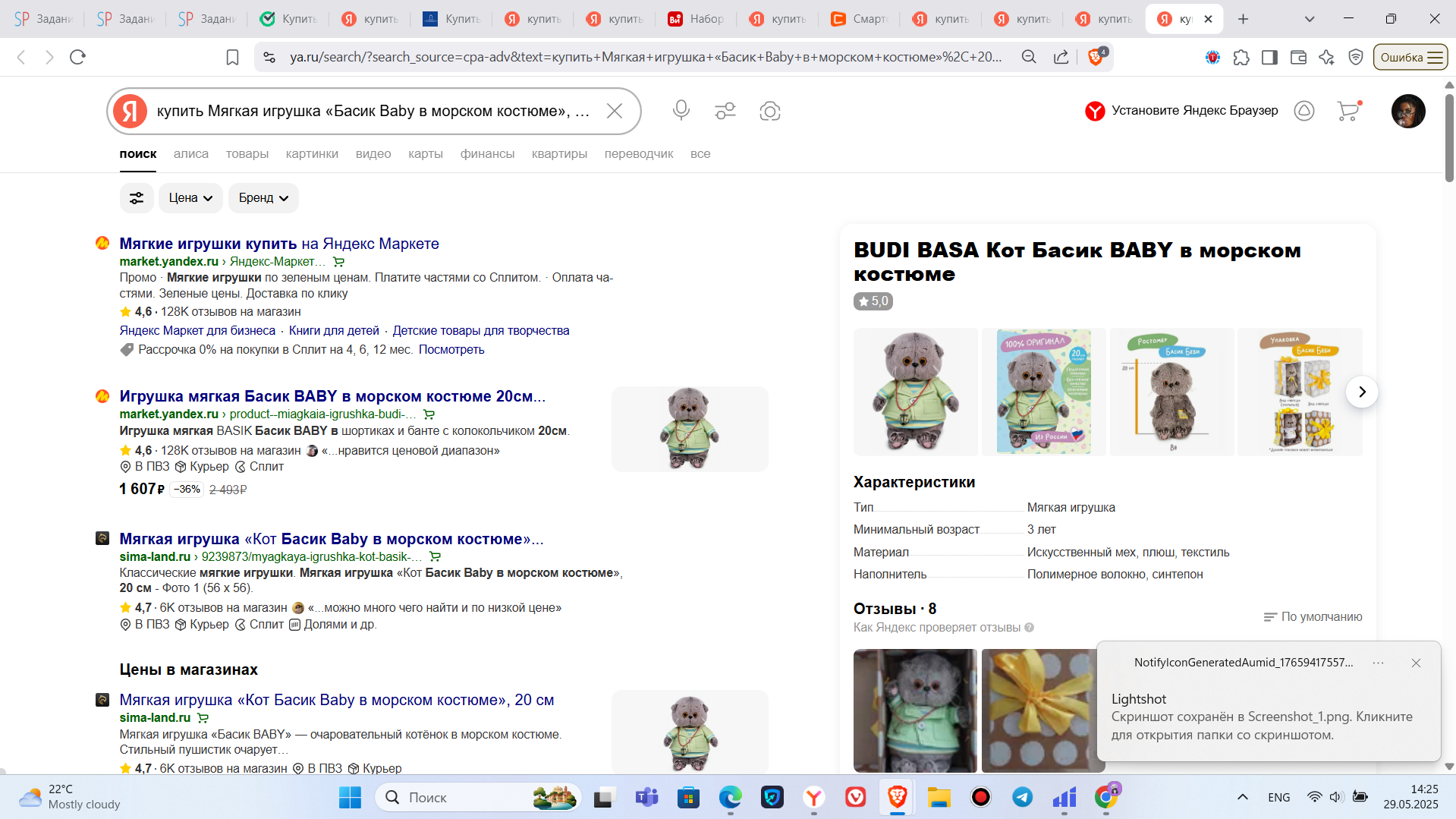Open все services tab
1456x819 pixels.
tap(700, 154)
